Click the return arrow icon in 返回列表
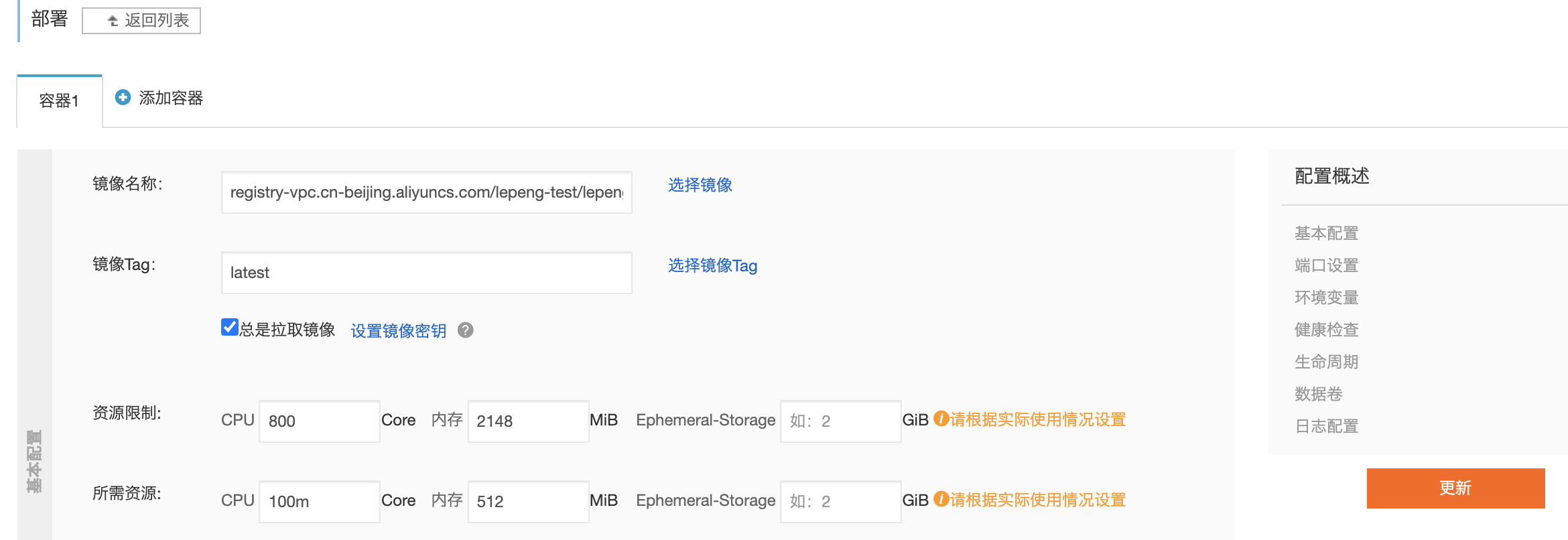 (113, 21)
